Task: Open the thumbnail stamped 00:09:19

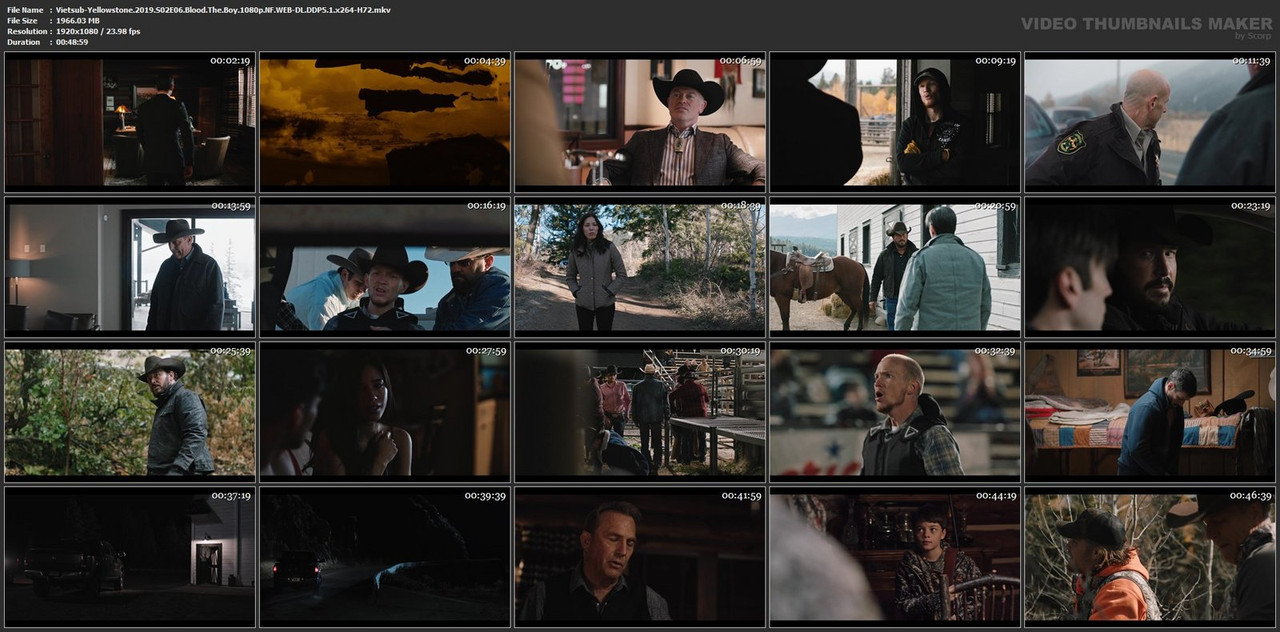Action: tap(895, 122)
